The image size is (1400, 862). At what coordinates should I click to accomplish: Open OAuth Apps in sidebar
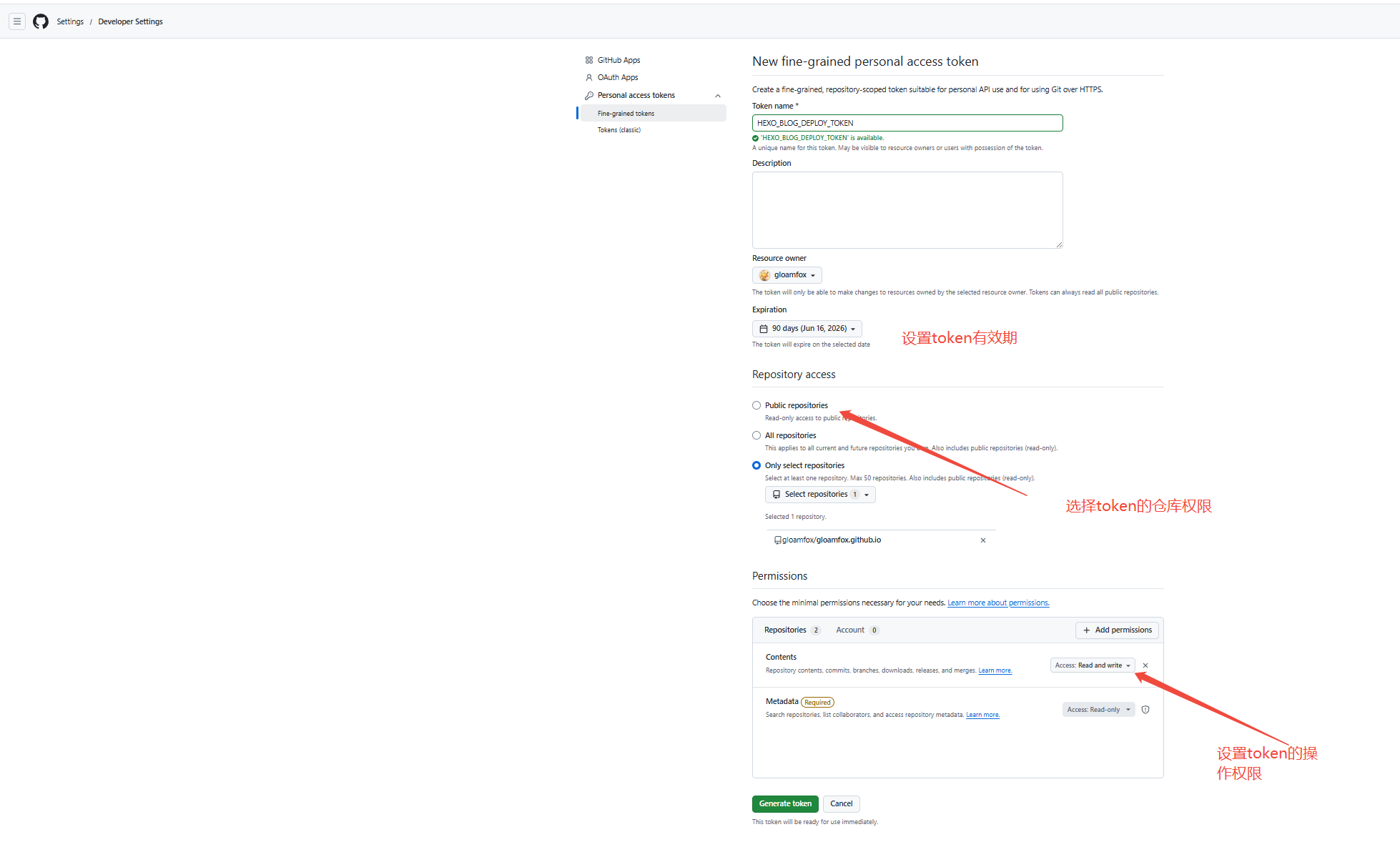(x=618, y=77)
